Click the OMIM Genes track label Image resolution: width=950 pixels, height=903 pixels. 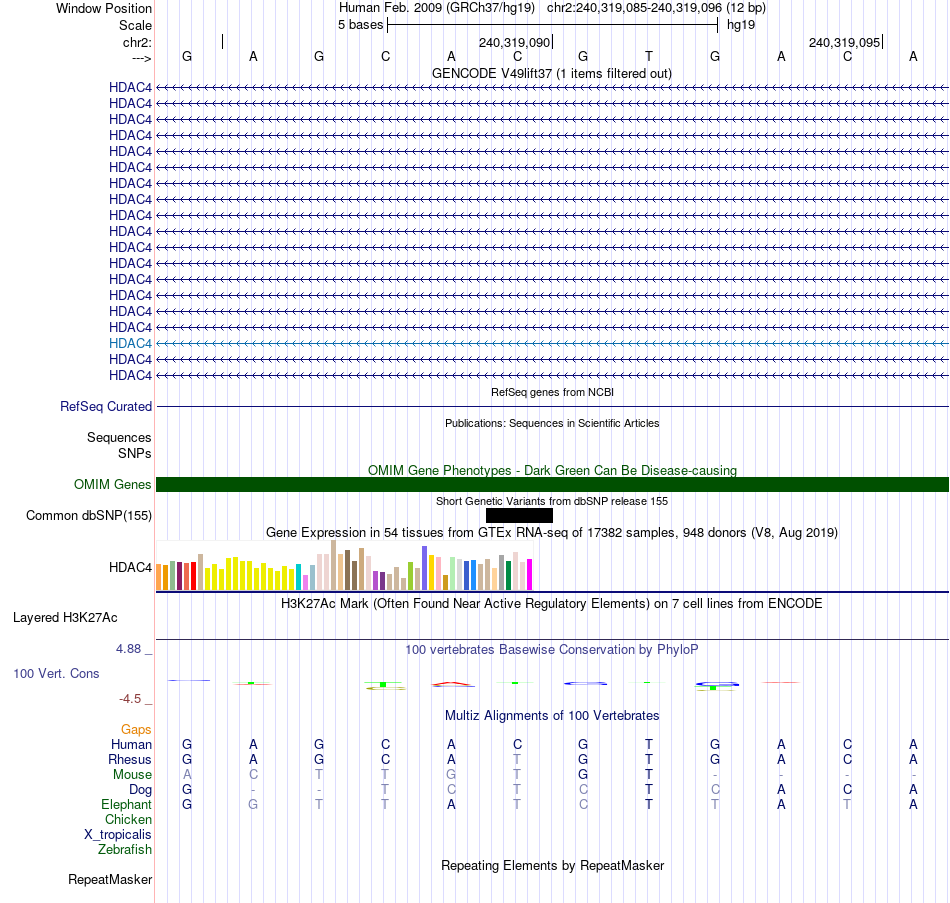113,484
